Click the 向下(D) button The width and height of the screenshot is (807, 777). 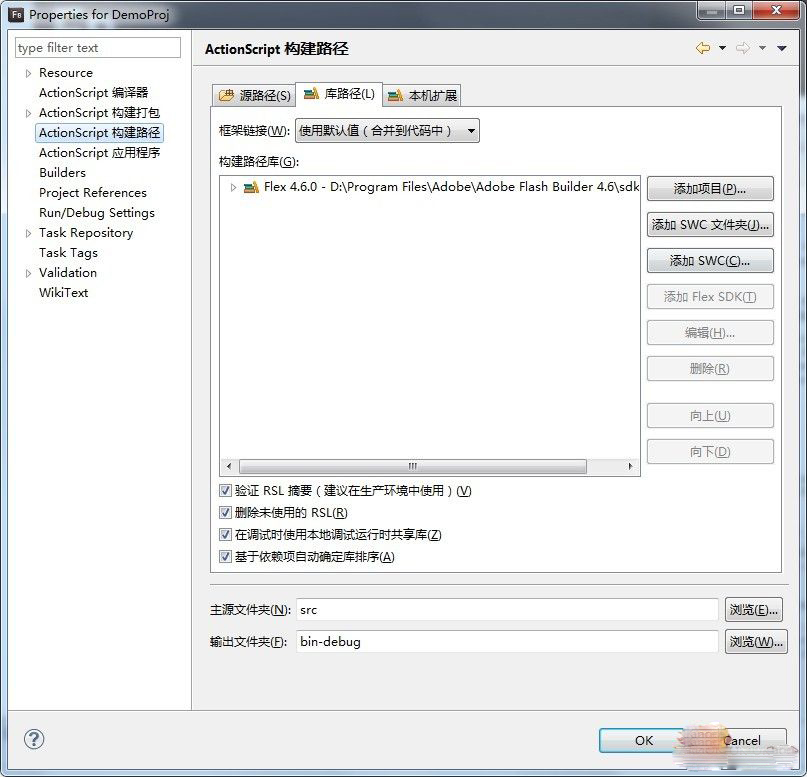coord(710,452)
